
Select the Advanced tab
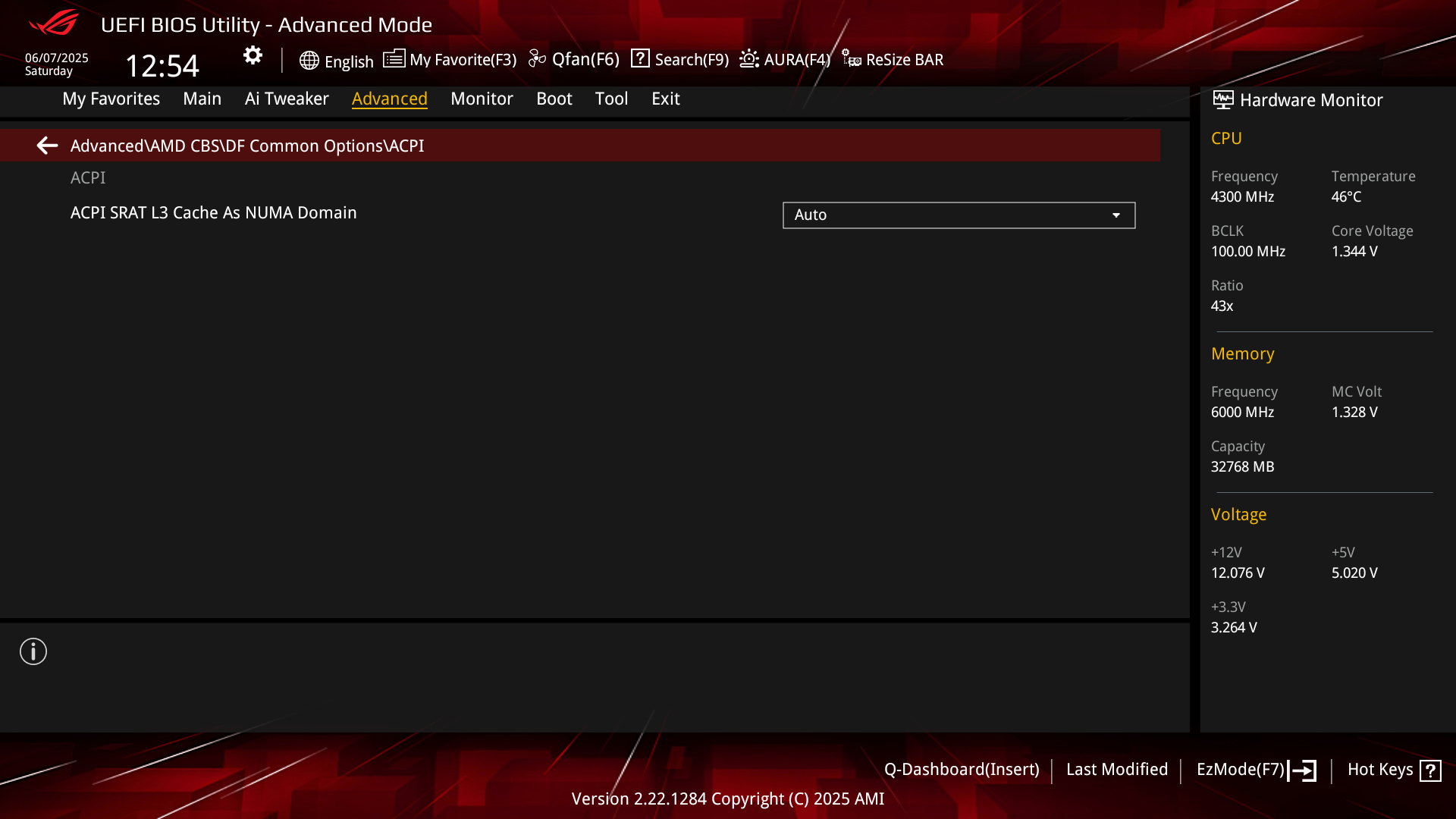390,99
